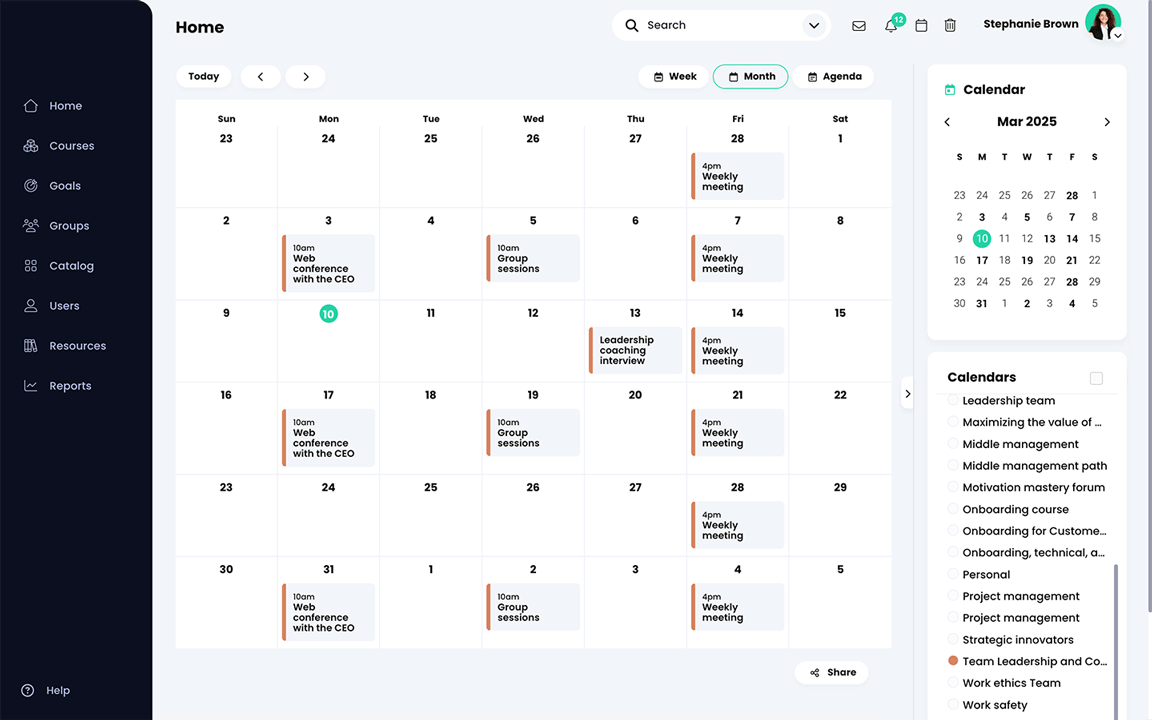This screenshot has width=1152, height=720.
Task: Go to next month with the right arrow
Action: pos(1107,121)
